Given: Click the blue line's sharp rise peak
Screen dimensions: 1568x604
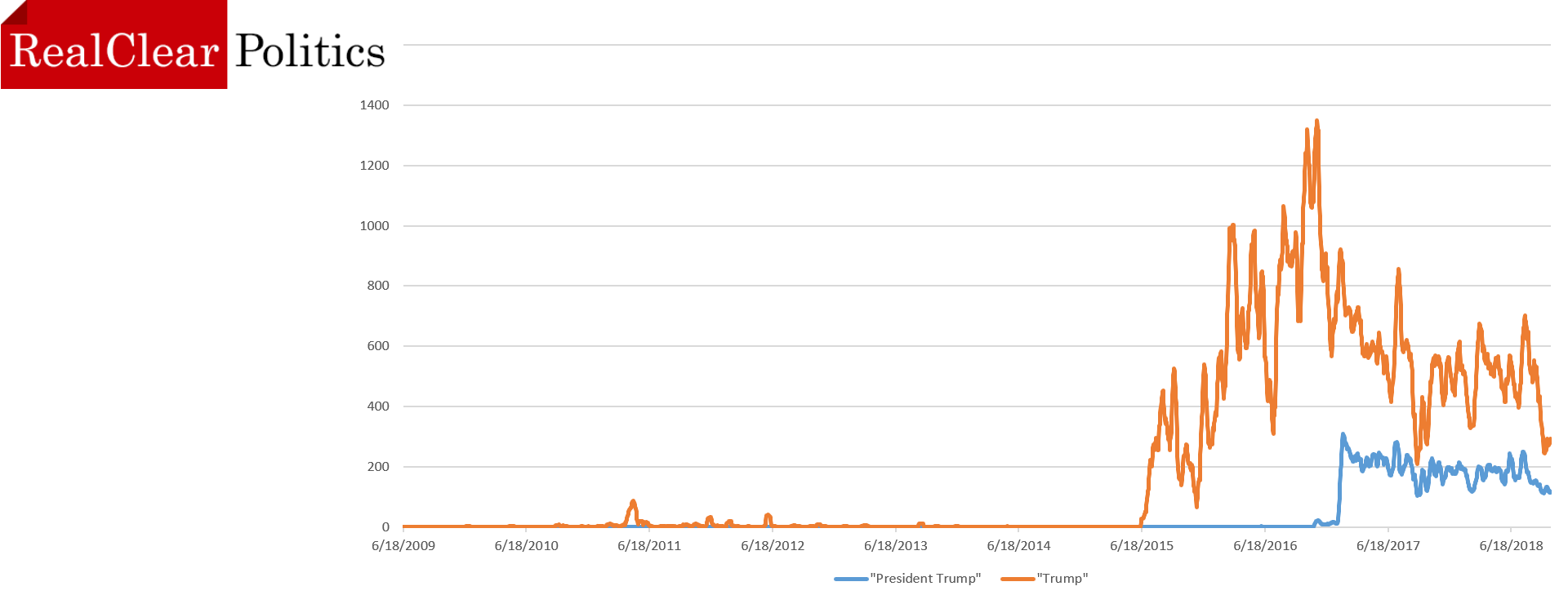Looking at the screenshot, I should coord(1343,435).
